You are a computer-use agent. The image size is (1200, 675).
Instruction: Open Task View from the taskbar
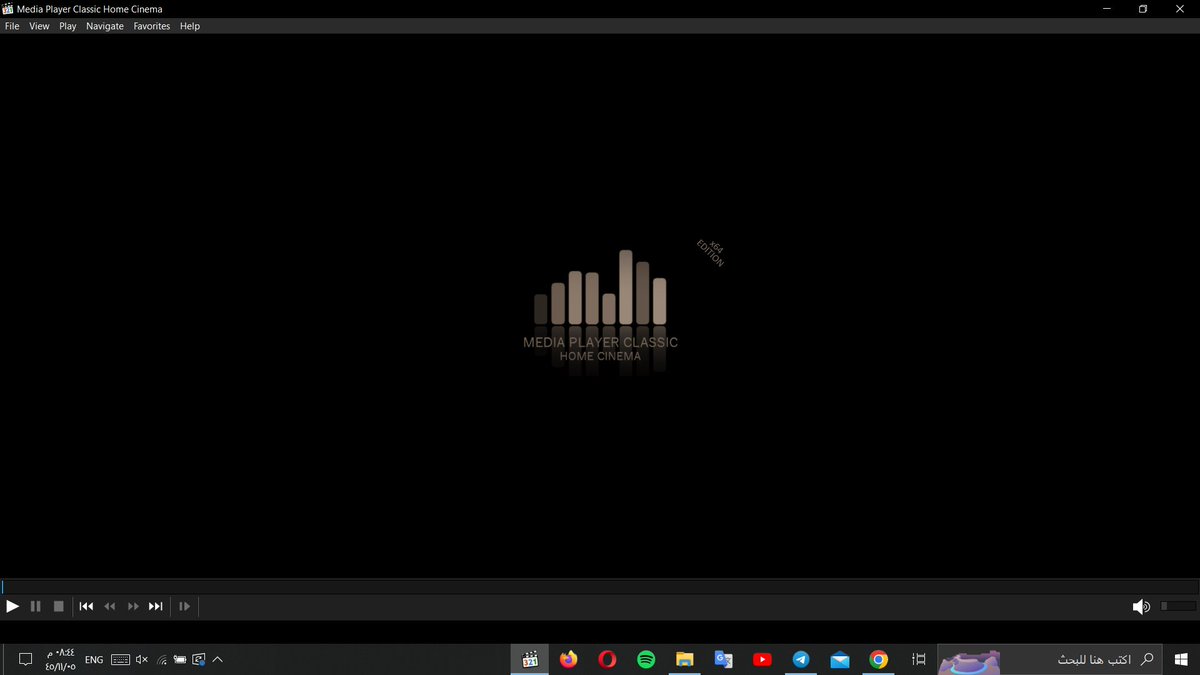pos(919,659)
